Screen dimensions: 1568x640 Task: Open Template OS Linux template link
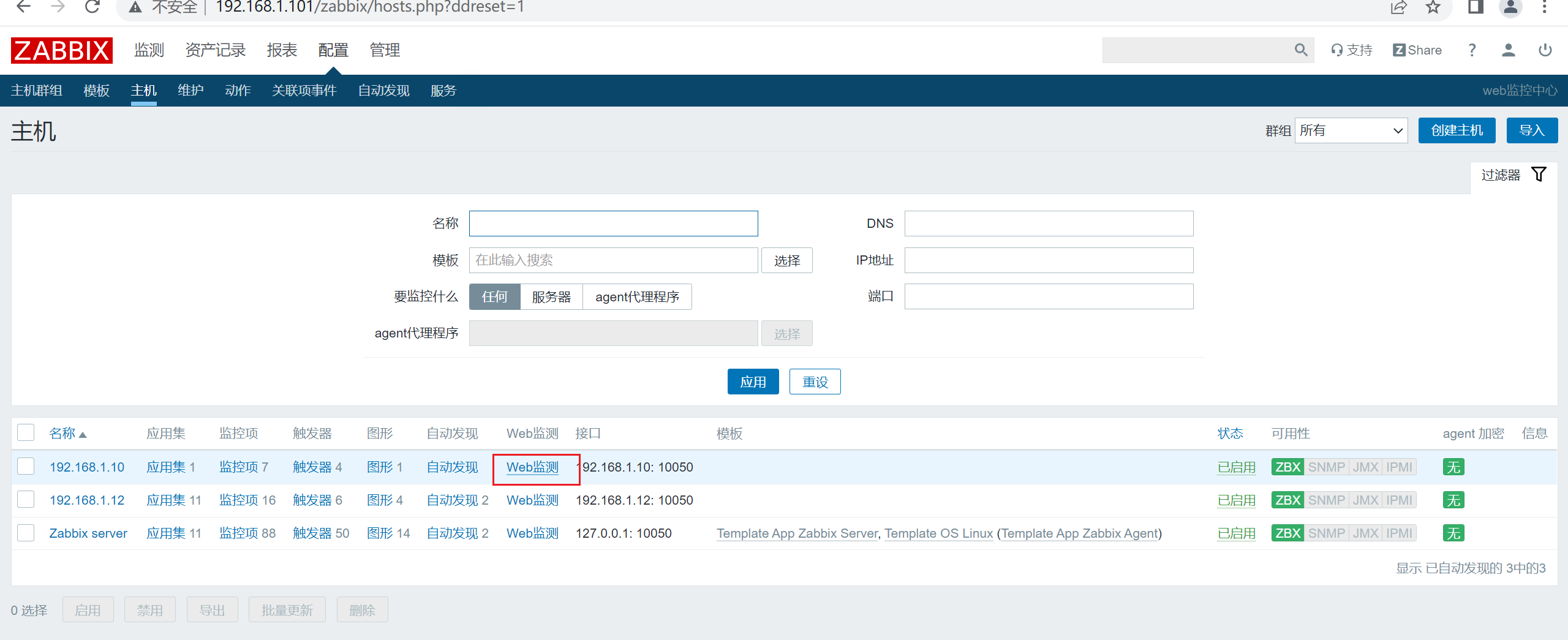(x=939, y=533)
